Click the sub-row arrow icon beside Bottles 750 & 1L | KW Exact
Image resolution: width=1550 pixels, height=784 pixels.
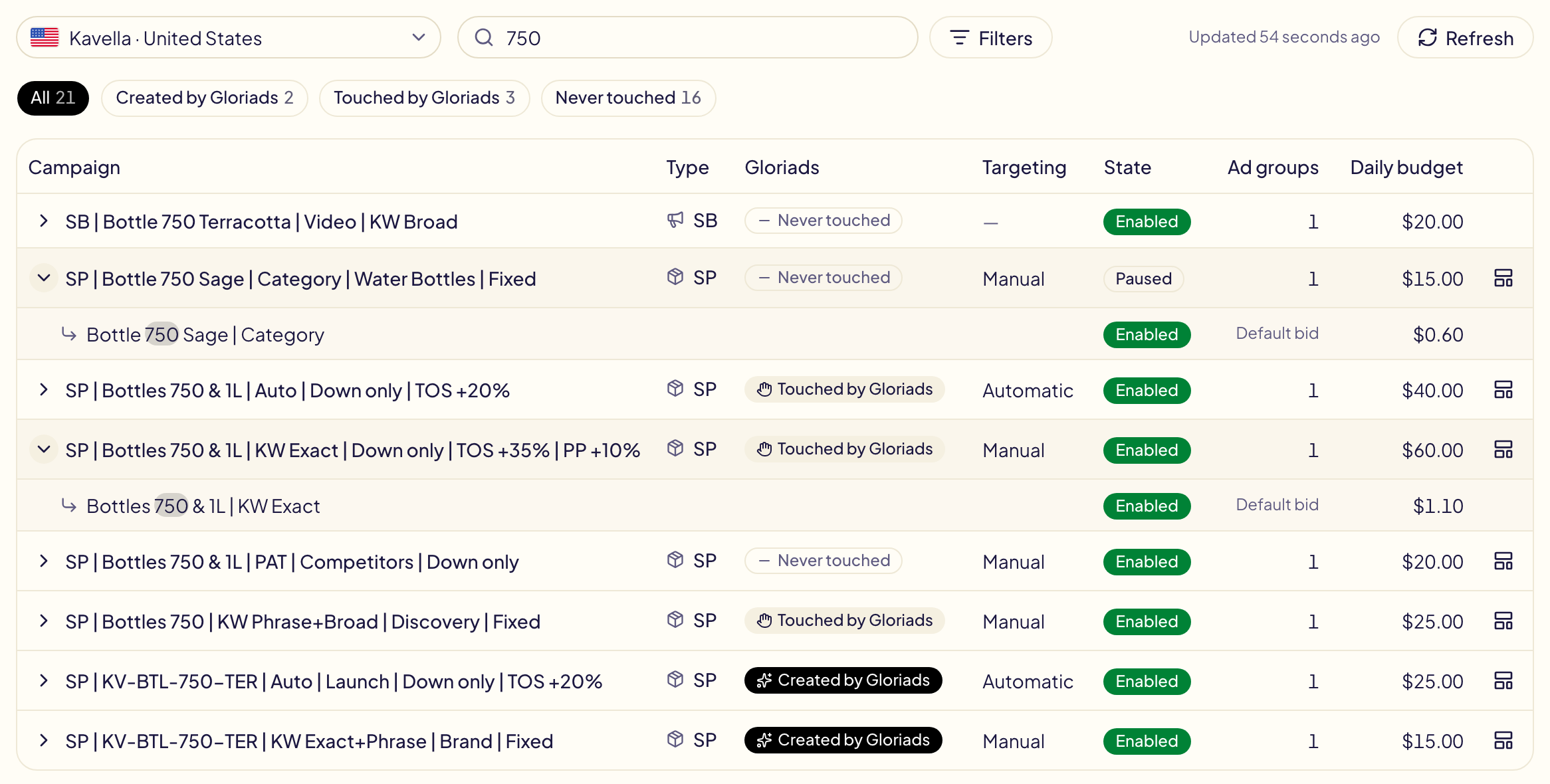tap(68, 505)
